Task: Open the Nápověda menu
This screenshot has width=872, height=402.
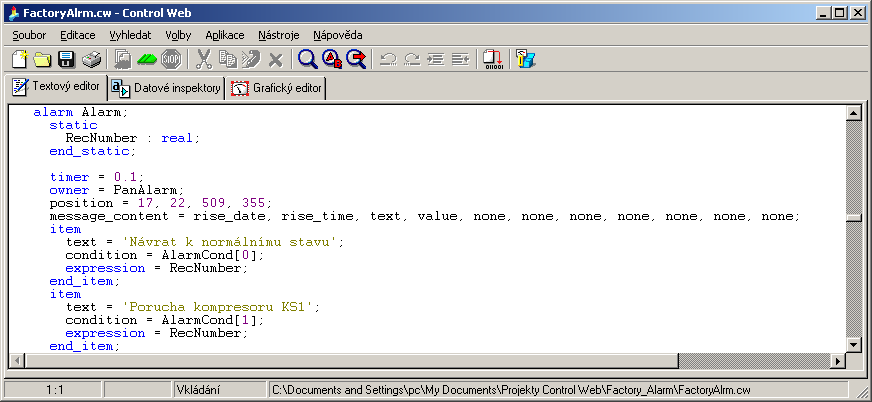Action: (337, 34)
